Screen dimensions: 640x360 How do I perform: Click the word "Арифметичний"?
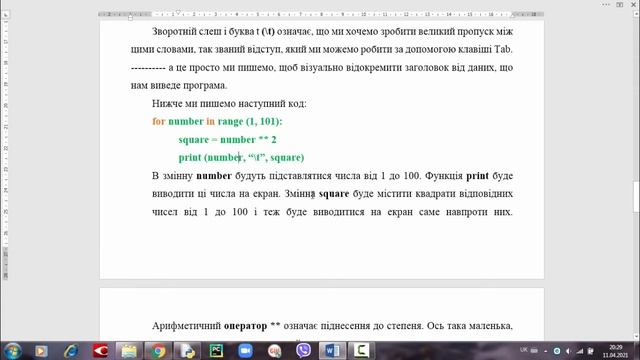[186, 326]
